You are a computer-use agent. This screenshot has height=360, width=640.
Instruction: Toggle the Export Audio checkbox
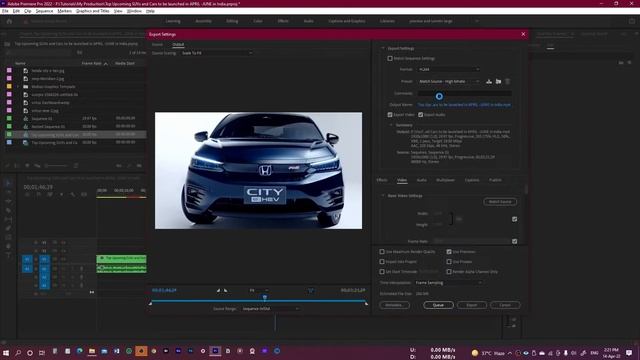tap(420, 115)
